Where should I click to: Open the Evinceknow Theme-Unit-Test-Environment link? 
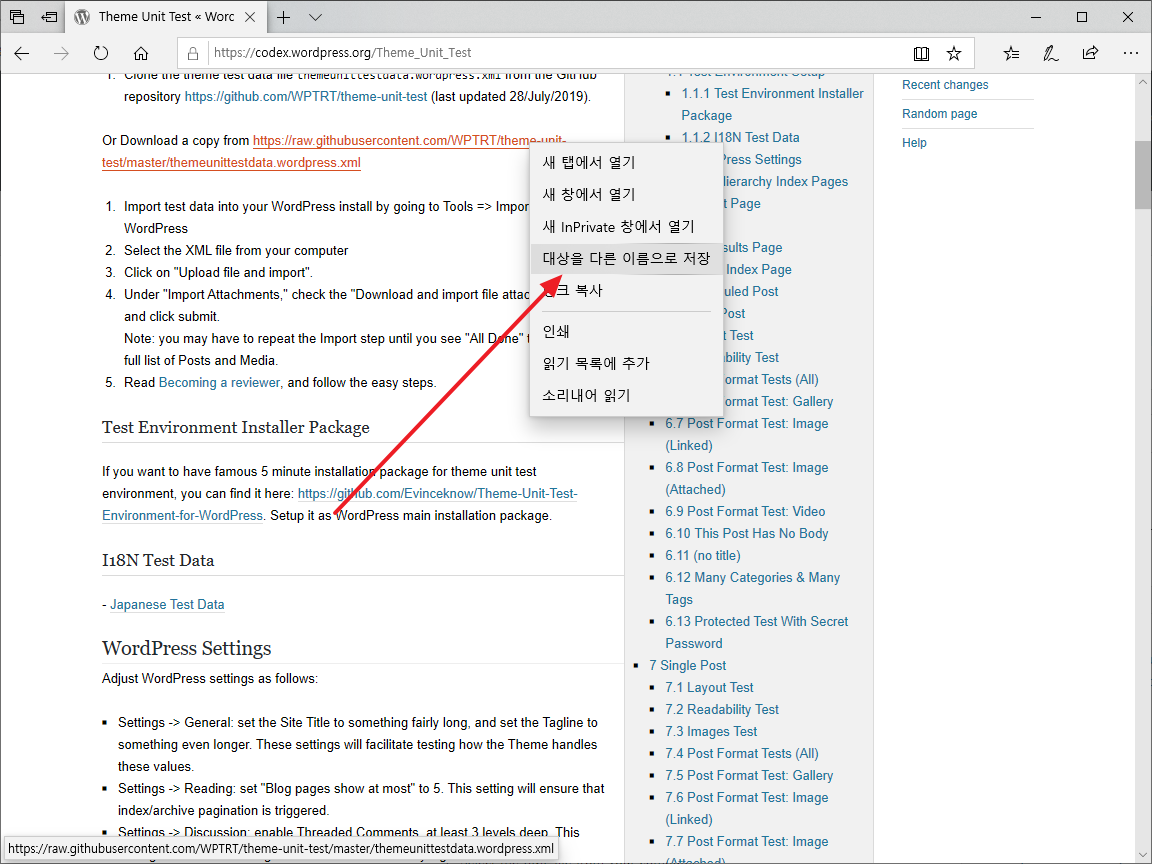[339, 504]
